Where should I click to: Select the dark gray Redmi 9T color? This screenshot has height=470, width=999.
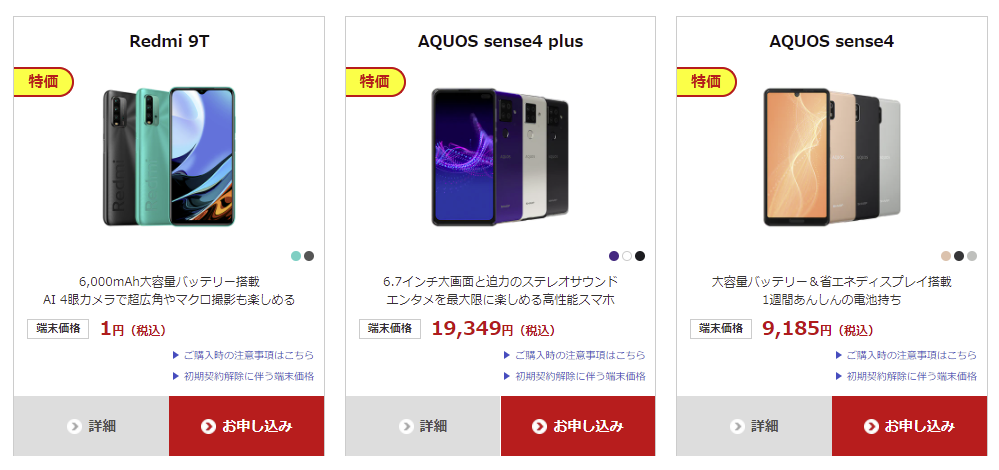(x=309, y=256)
